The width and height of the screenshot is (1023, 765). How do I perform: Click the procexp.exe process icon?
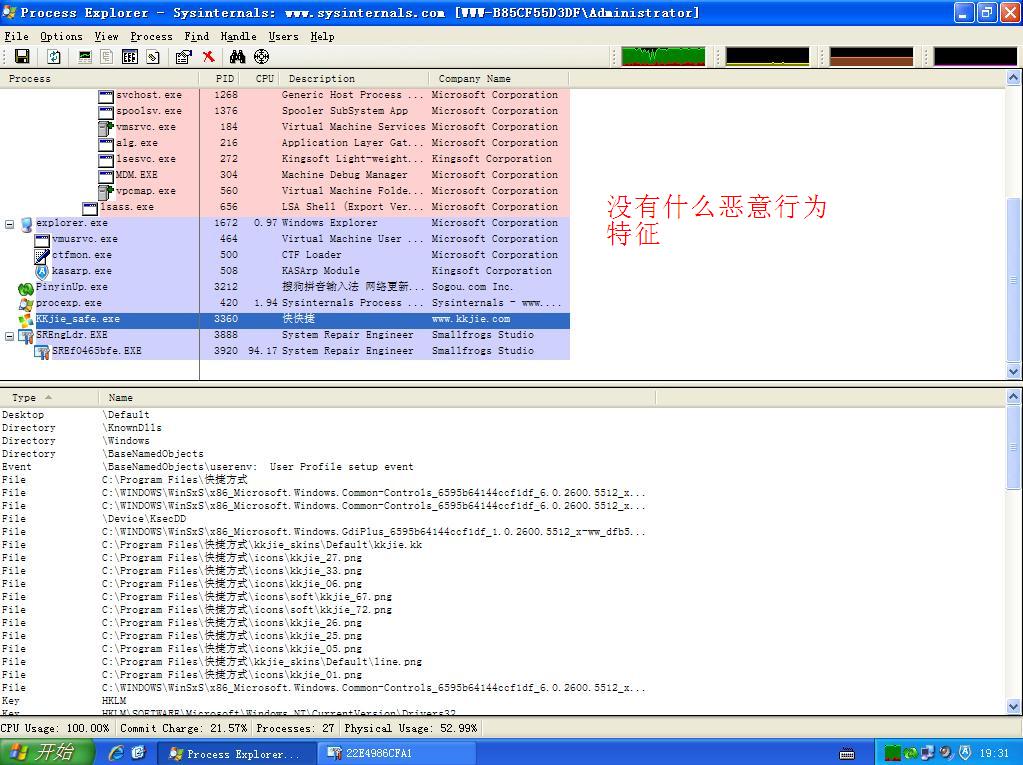pyautogui.click(x=25, y=303)
